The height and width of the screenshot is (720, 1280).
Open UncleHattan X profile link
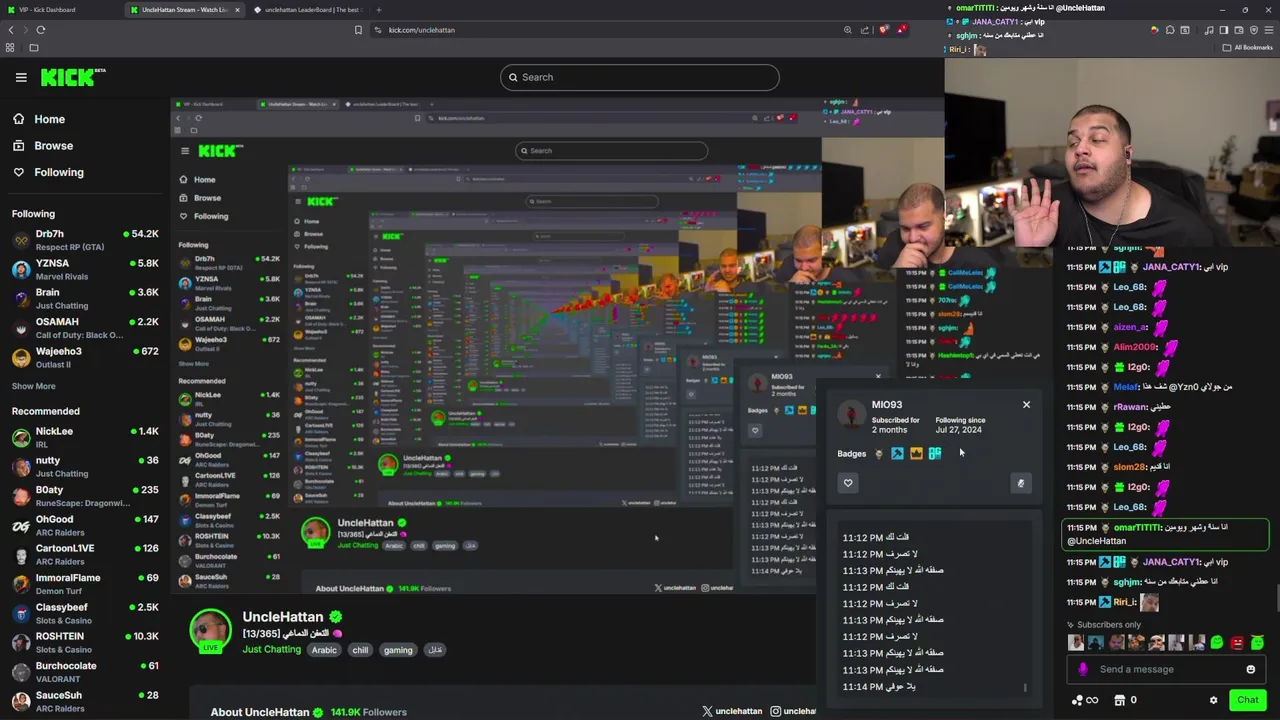(x=732, y=712)
